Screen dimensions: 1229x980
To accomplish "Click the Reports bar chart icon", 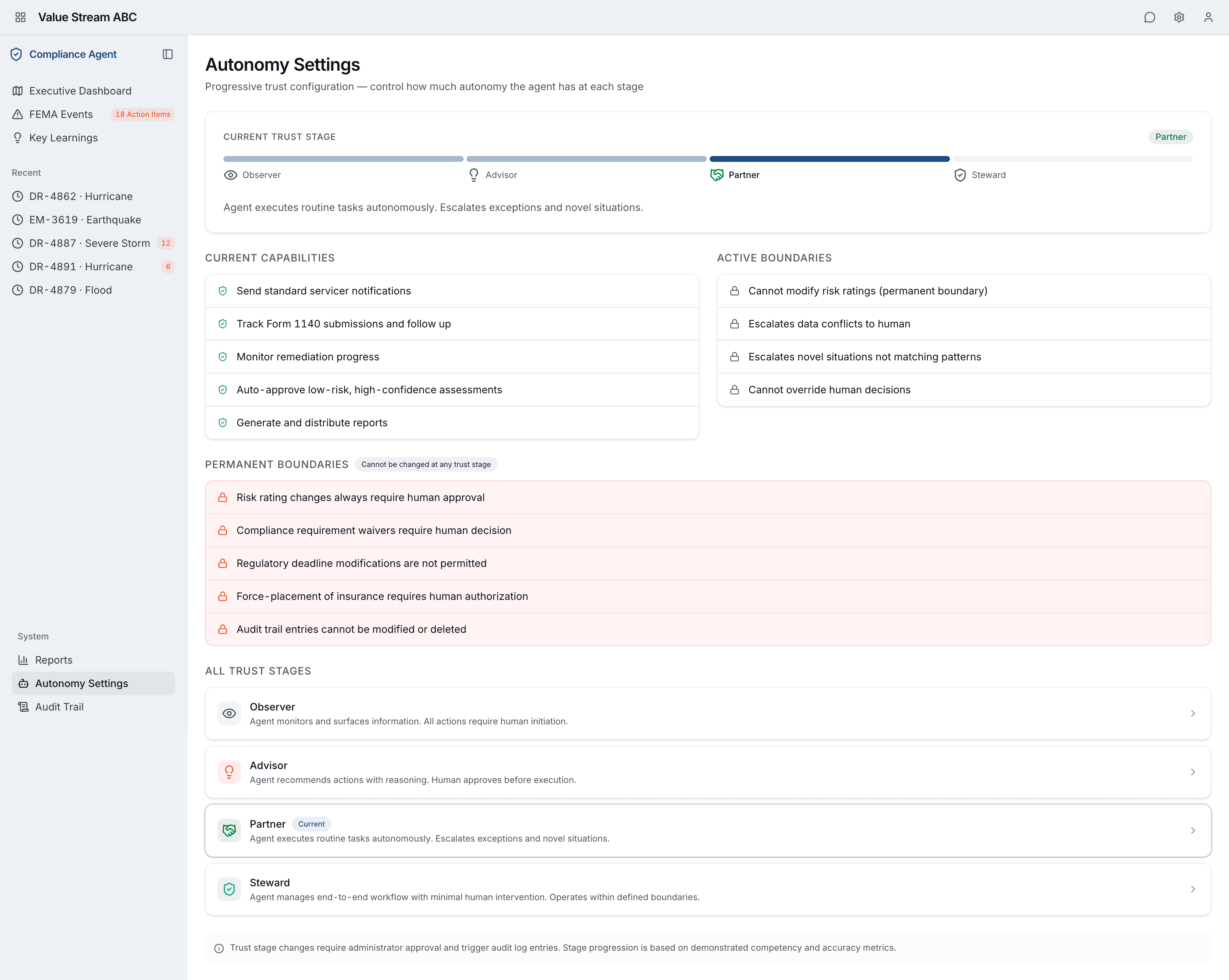I will tap(23, 660).
